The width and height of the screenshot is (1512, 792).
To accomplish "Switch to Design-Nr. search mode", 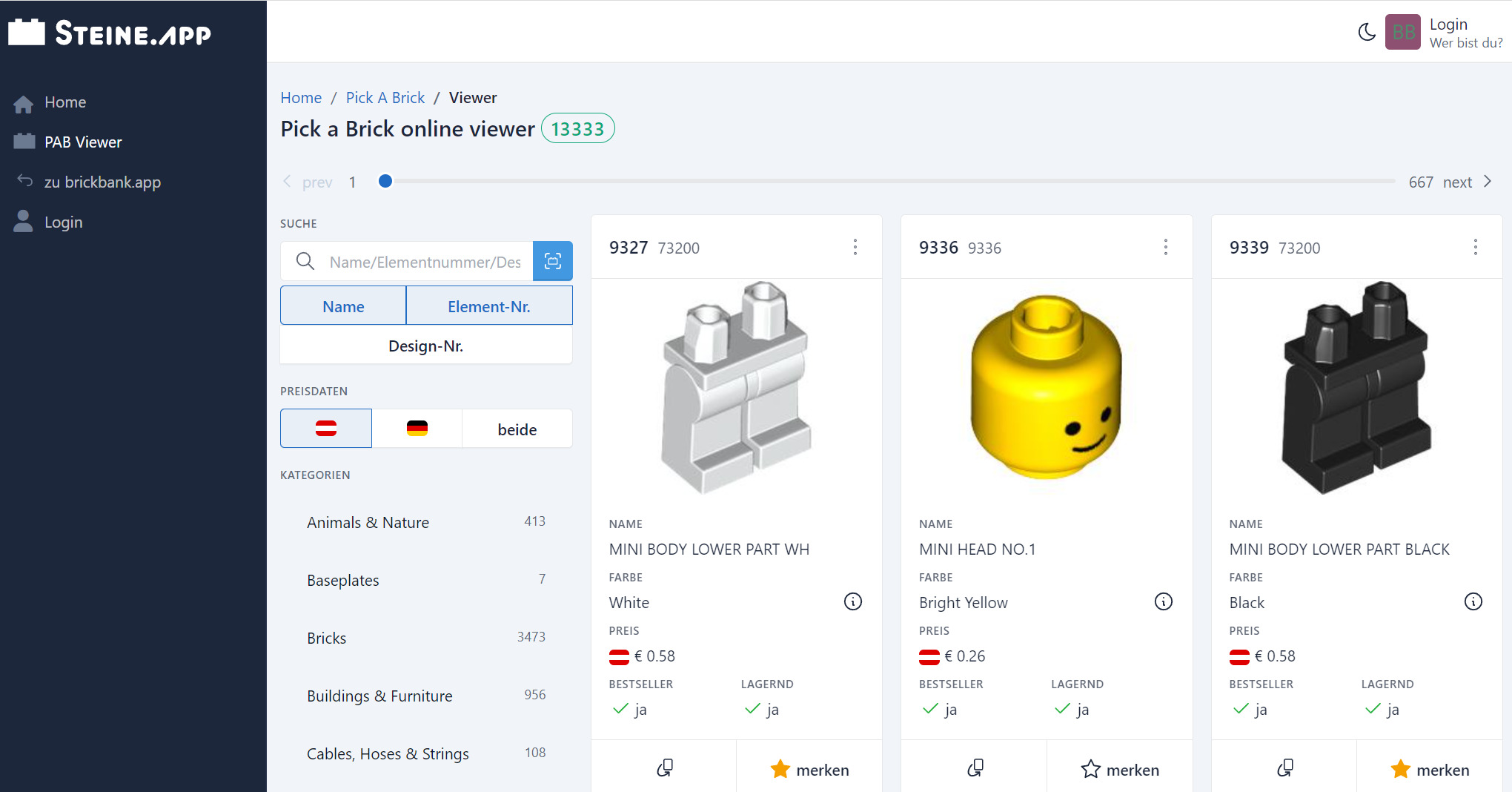I will [425, 345].
